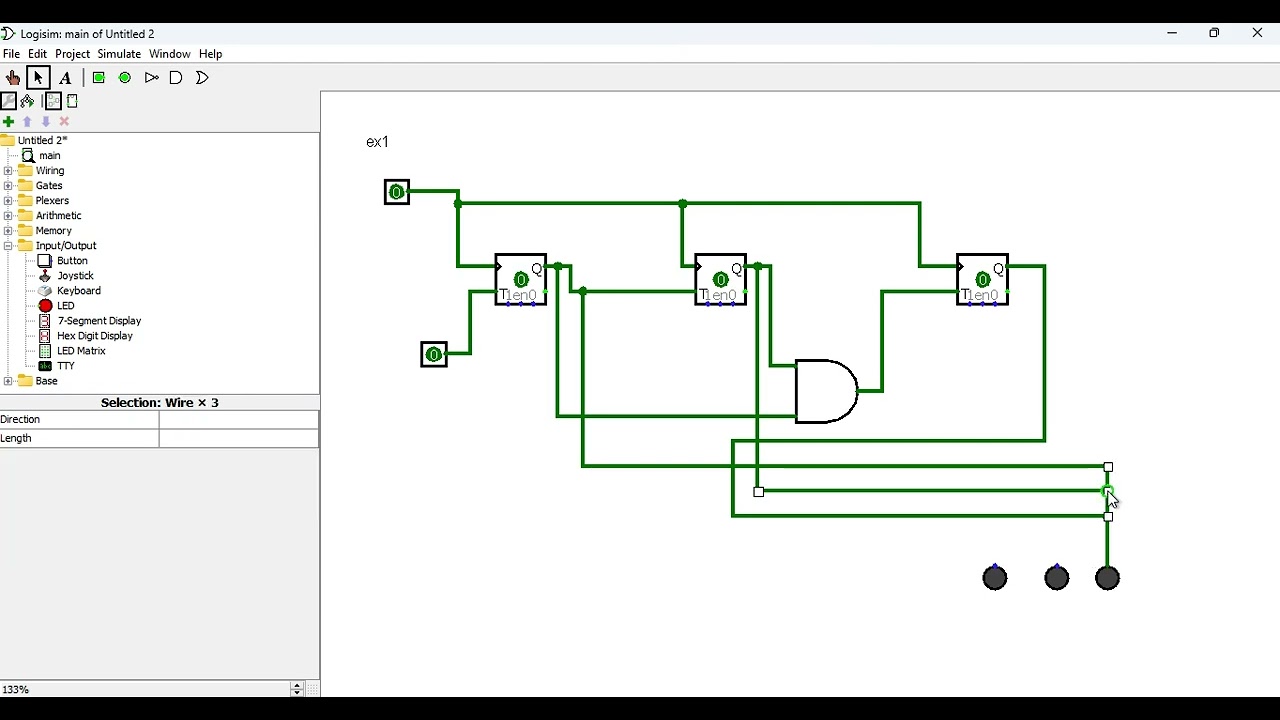
Task: Switch to circuit appearance view
Action: pyautogui.click(x=72, y=101)
